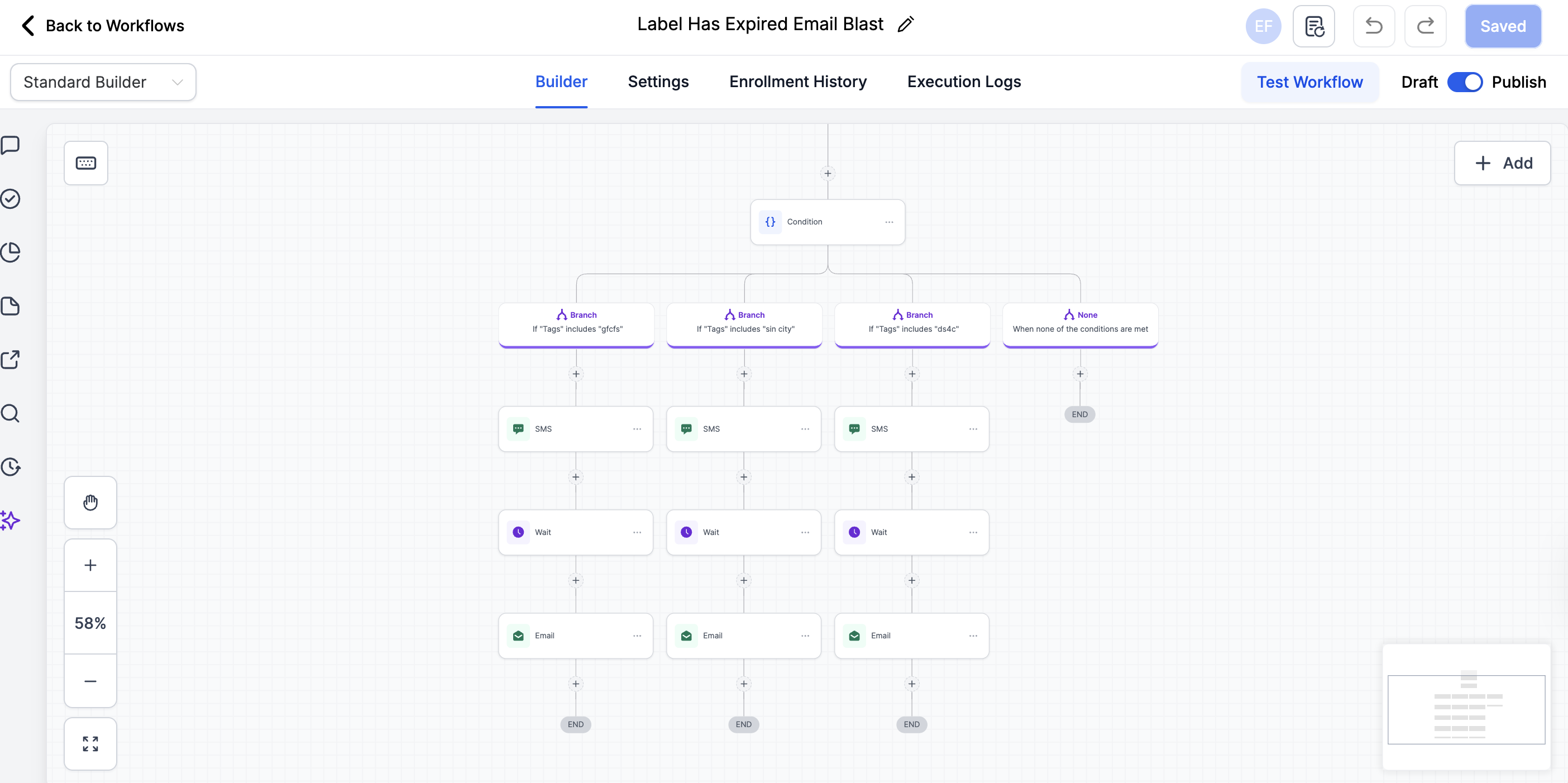Screen dimensions: 1568x783
Task: Select the hand pan tool on canvas
Action: pyautogui.click(x=90, y=502)
